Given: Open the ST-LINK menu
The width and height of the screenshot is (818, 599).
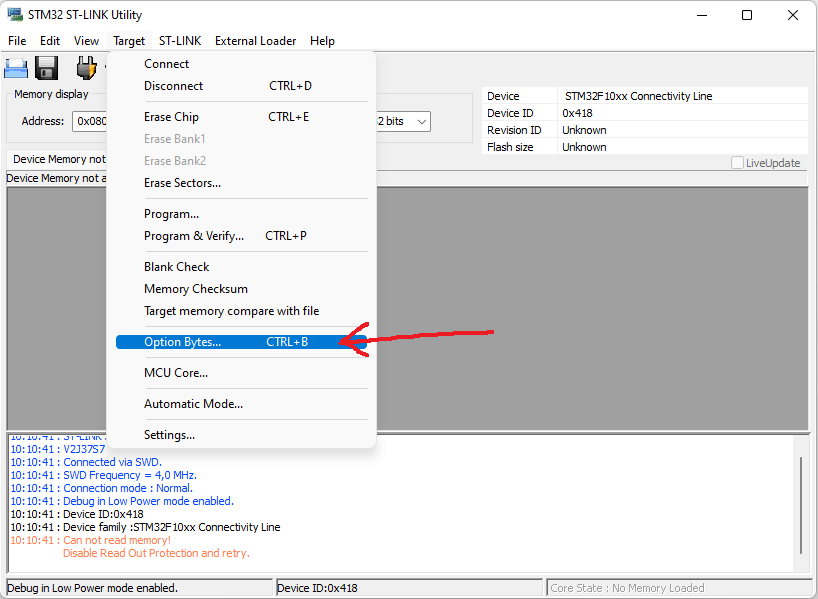Looking at the screenshot, I should [x=180, y=41].
